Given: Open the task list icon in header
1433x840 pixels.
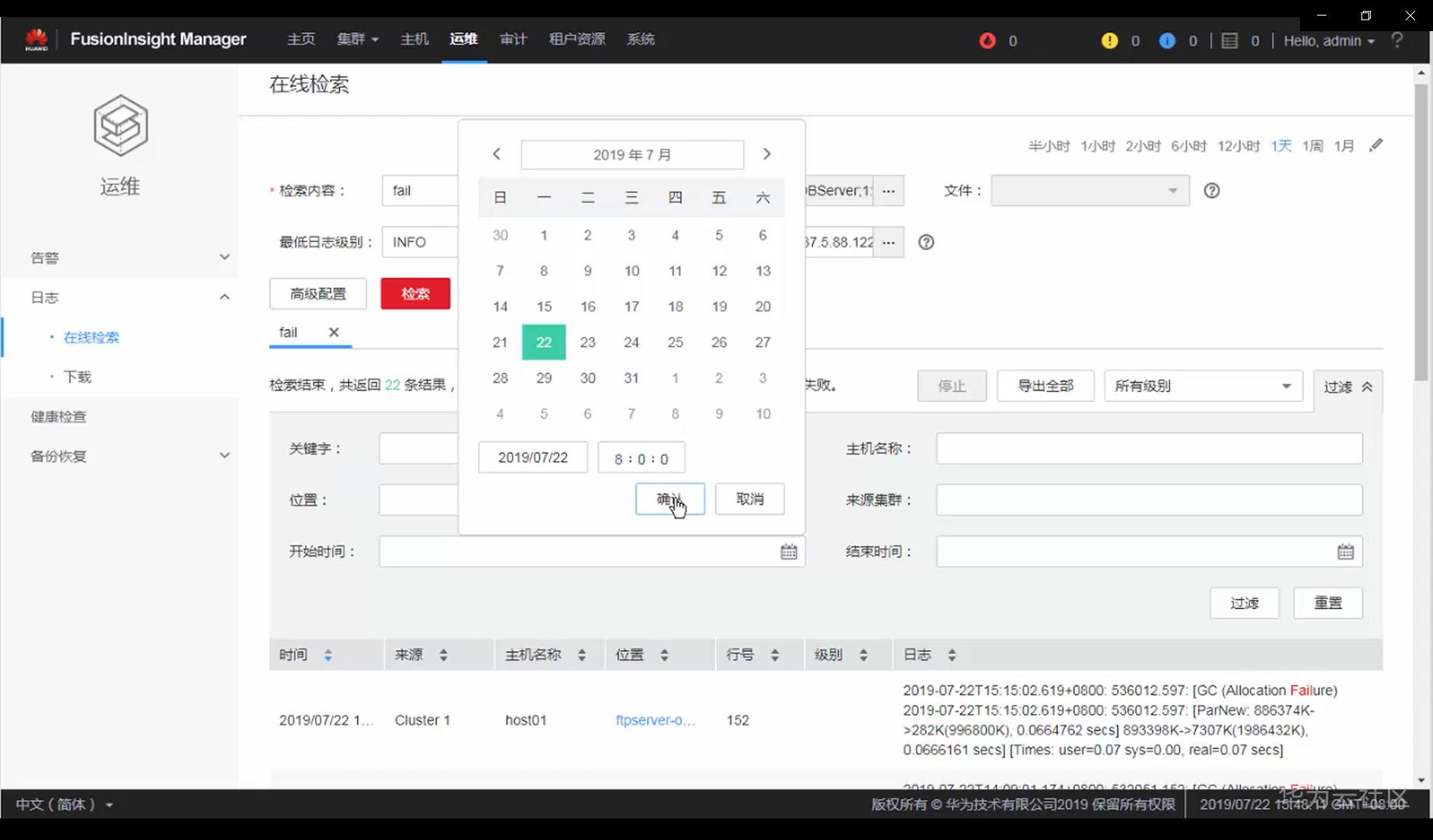Looking at the screenshot, I should 1229,40.
